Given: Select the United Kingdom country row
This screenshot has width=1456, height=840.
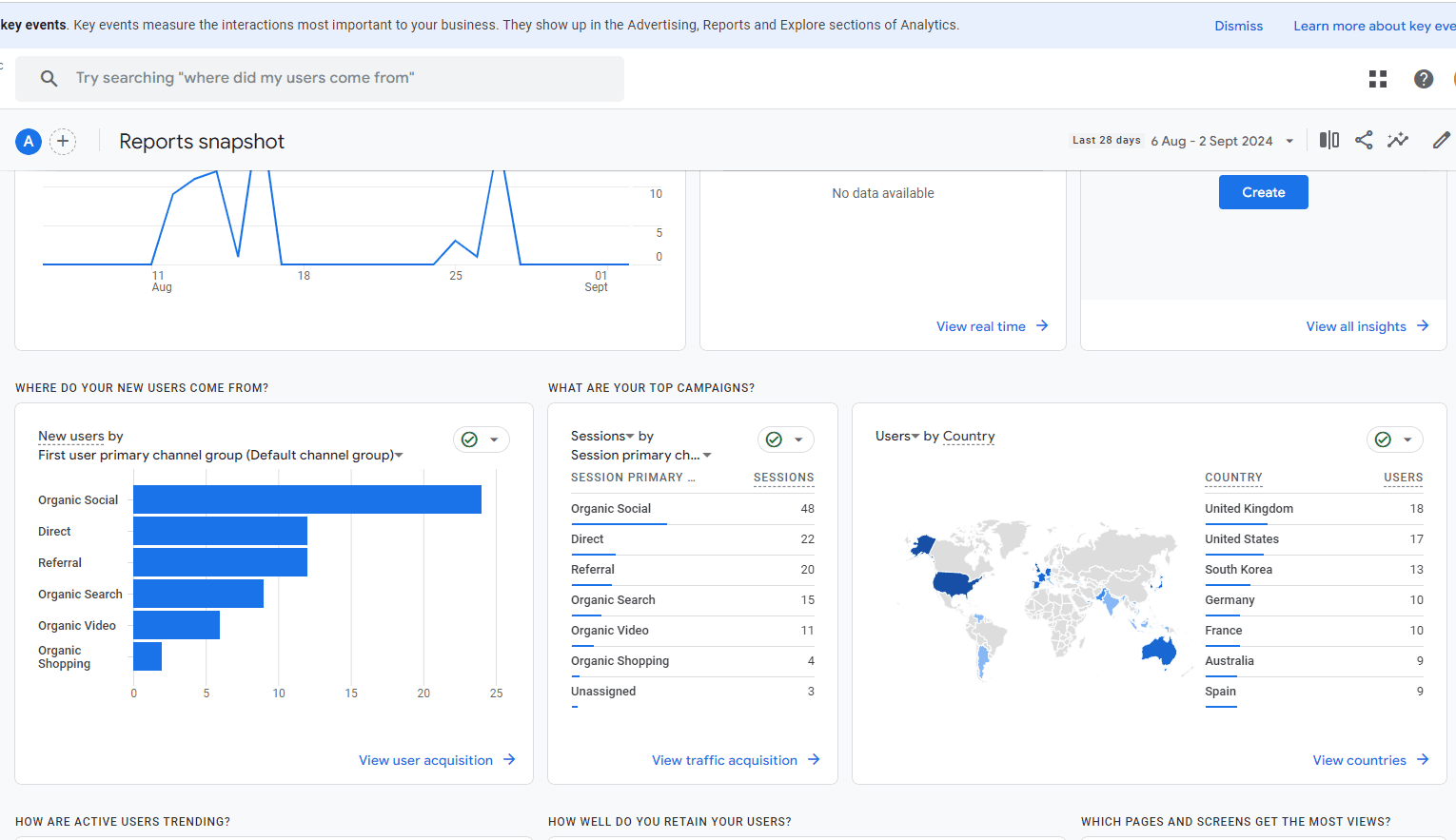Looking at the screenshot, I should (x=1314, y=509).
